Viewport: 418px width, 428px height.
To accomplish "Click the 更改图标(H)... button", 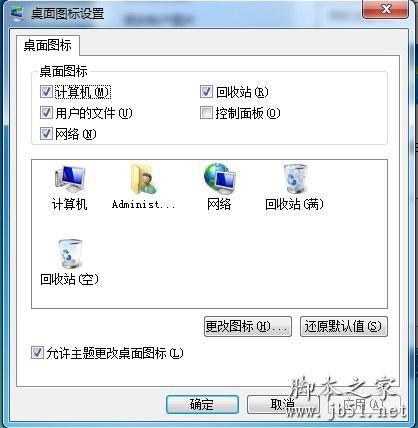I will (248, 326).
